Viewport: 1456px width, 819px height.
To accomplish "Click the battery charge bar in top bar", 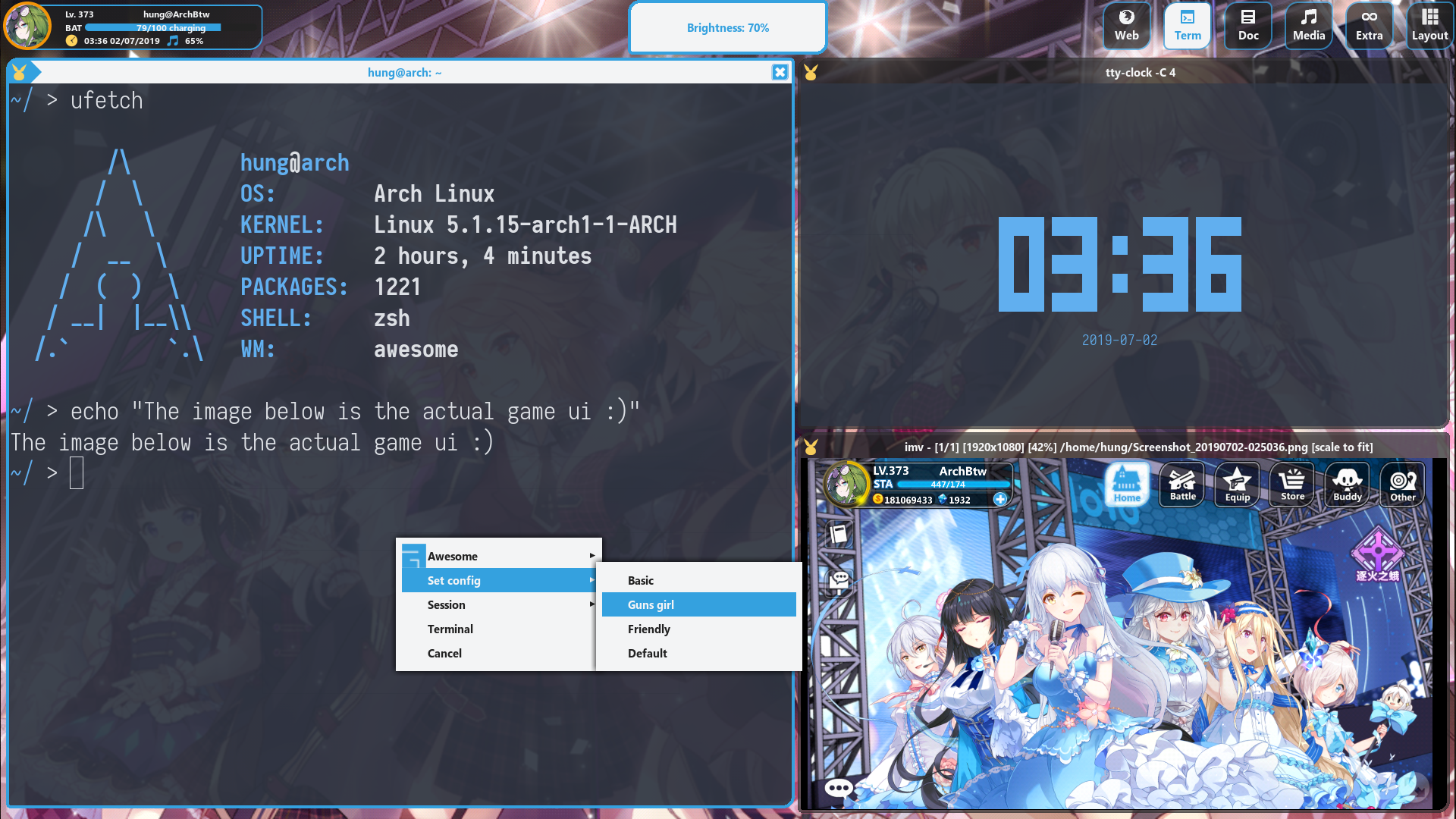I will coord(153,27).
